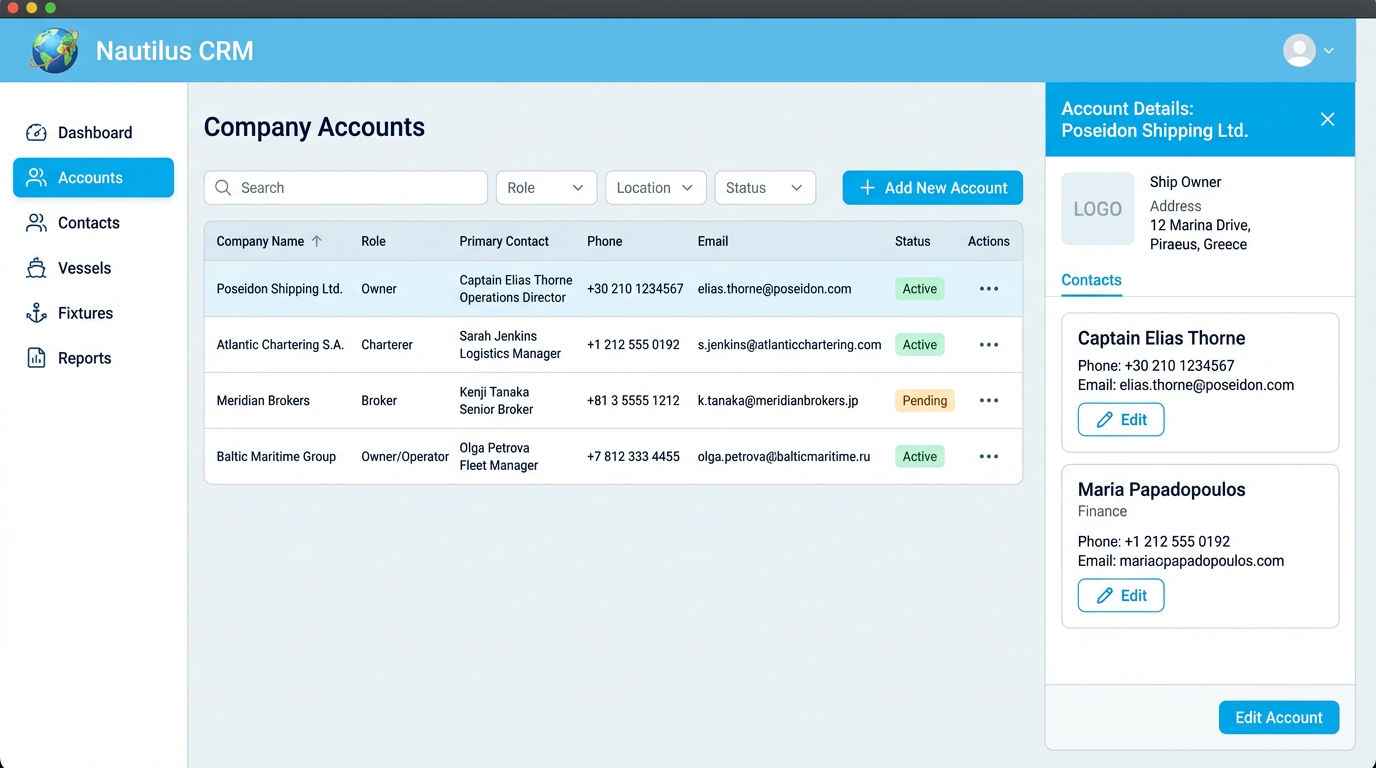
Task: Click inside the Search field
Action: pyautogui.click(x=345, y=187)
